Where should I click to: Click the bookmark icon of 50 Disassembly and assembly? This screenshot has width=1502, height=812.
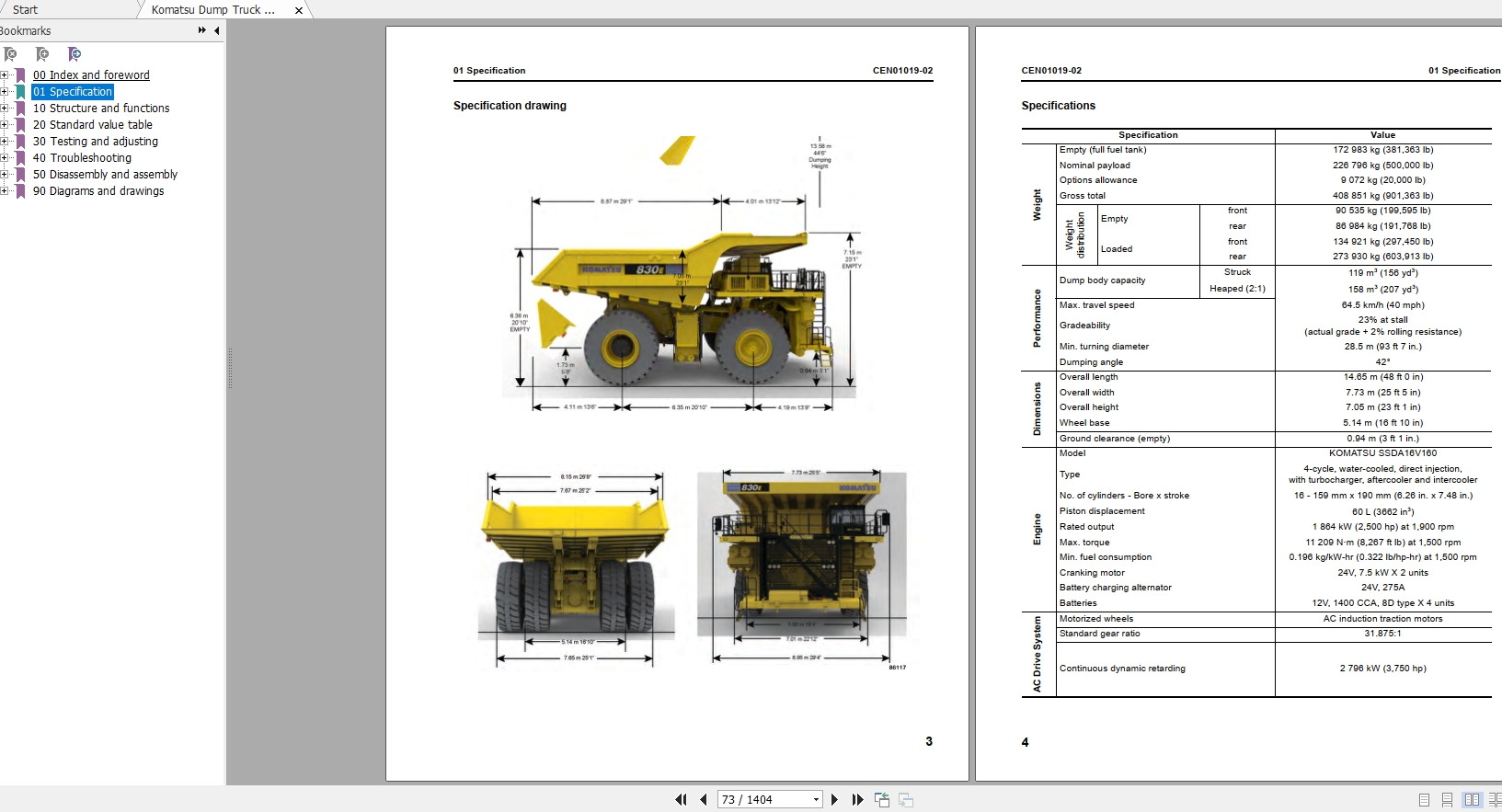(x=21, y=175)
